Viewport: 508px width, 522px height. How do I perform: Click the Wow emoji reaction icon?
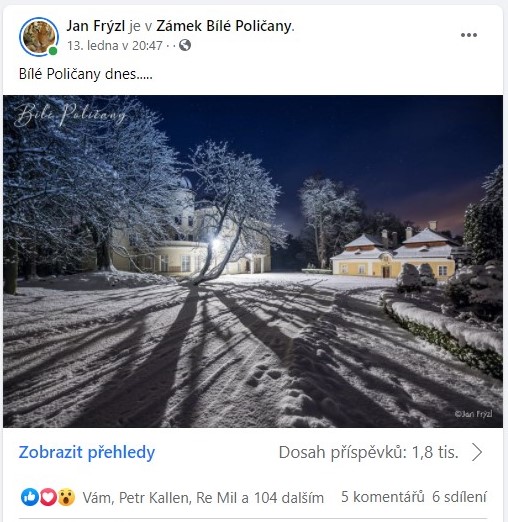coord(66,497)
